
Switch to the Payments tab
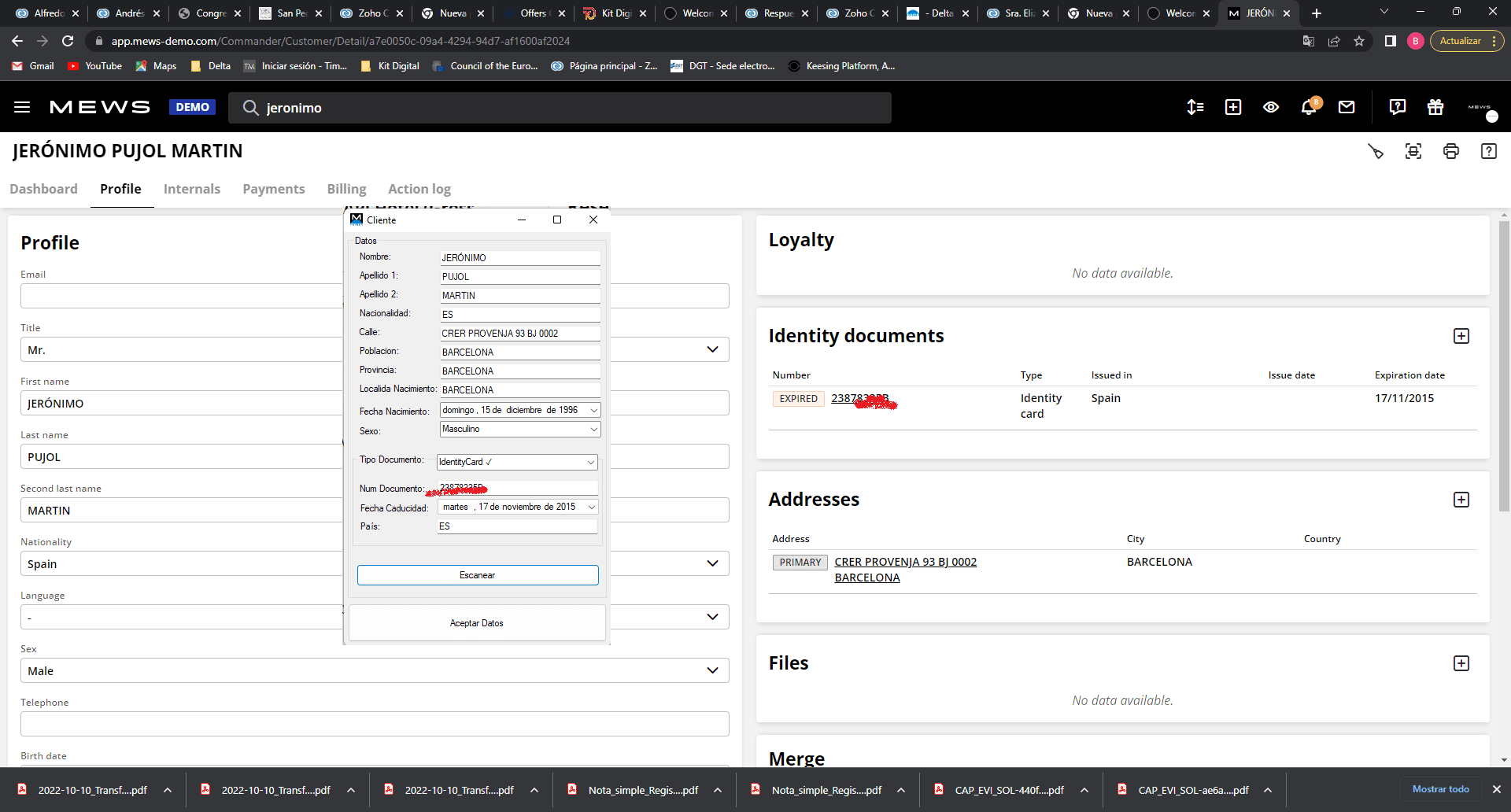click(x=273, y=189)
